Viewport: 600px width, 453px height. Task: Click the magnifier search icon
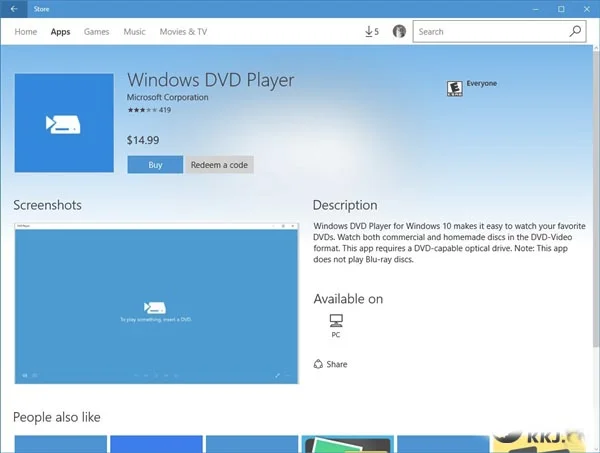[575, 31]
